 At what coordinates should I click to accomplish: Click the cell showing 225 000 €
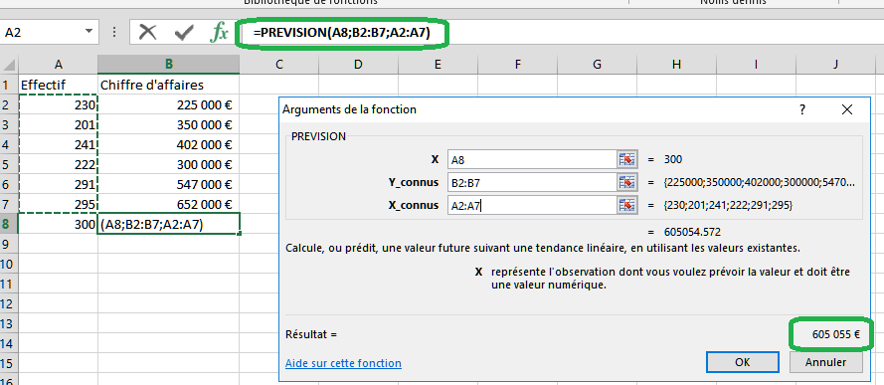click(x=169, y=104)
